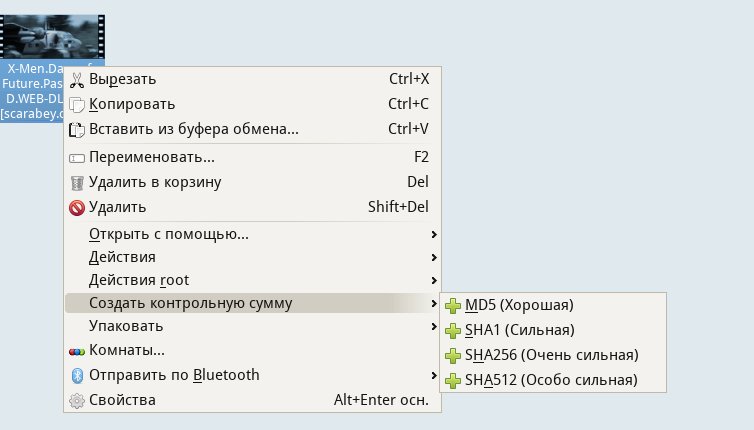Select the X-Men video file thumbnail
This screenshot has height=430, width=754.
point(52,35)
